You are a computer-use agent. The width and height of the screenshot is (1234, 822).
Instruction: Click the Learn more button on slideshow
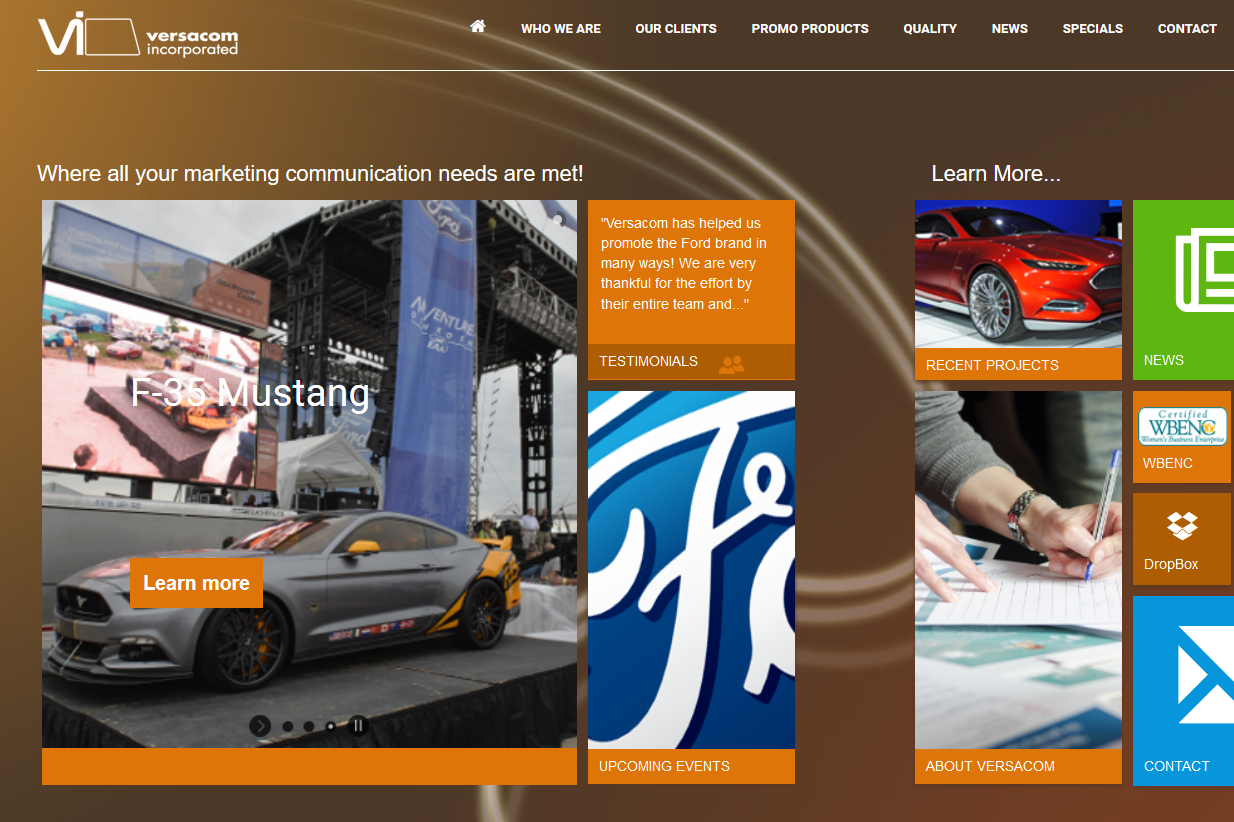196,583
